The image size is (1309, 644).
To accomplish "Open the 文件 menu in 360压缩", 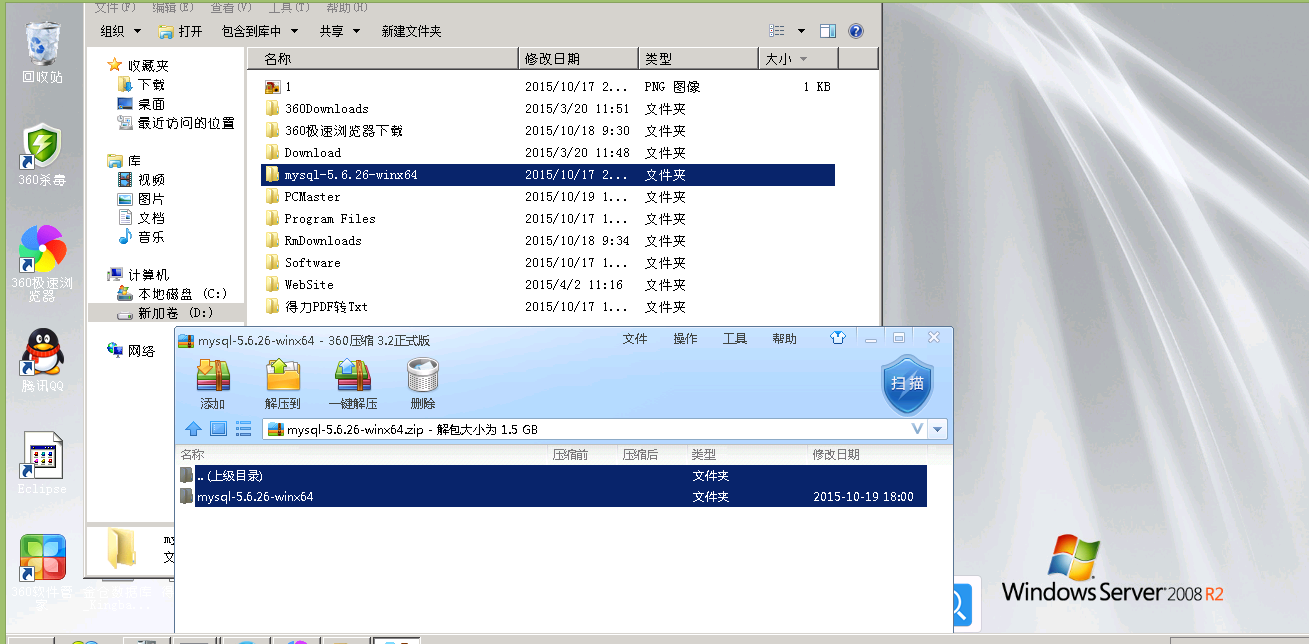I will click(x=635, y=339).
